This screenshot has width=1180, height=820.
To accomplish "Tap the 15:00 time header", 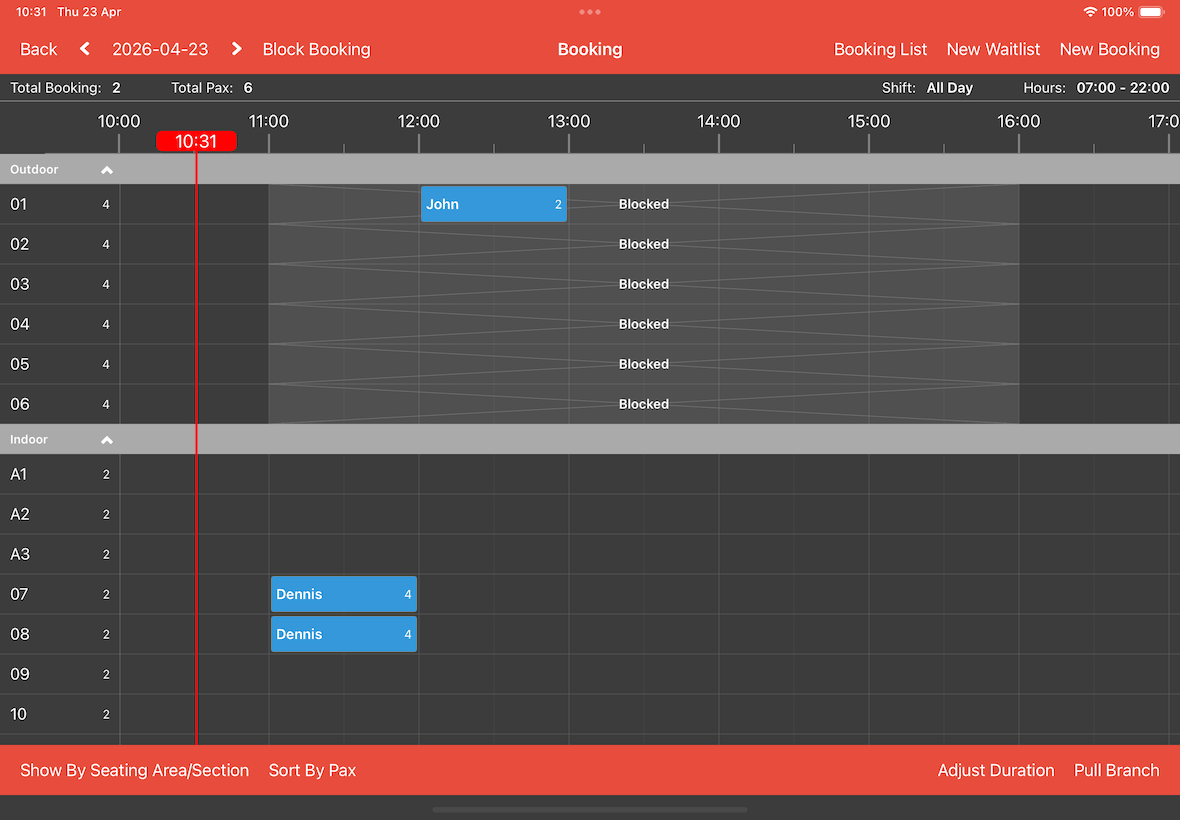I will (x=868, y=121).
